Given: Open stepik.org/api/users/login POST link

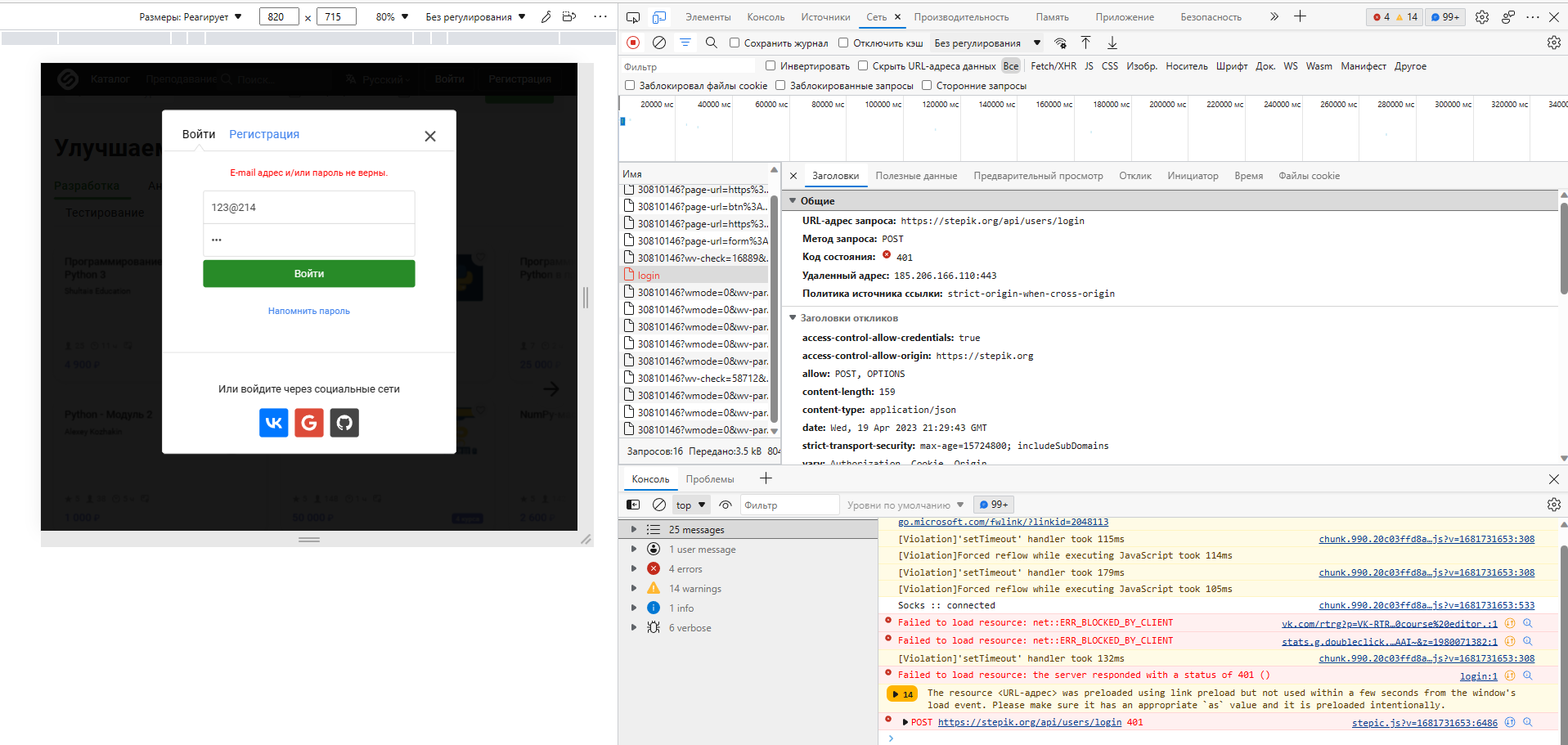Looking at the screenshot, I should 1030,722.
